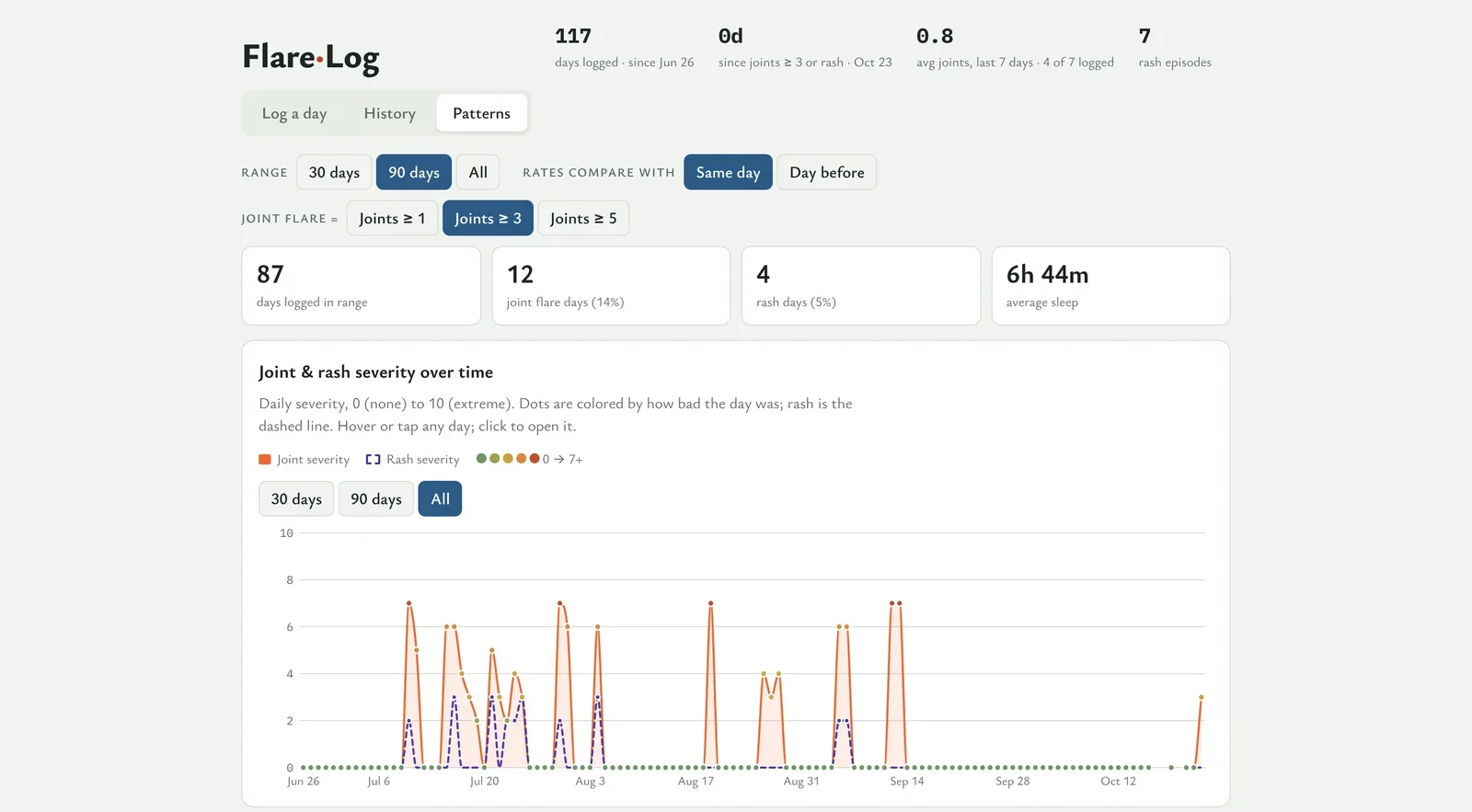Set joint flare threshold to Joints ≥ 3
Viewport: 1472px width, 812px height.
point(488,218)
